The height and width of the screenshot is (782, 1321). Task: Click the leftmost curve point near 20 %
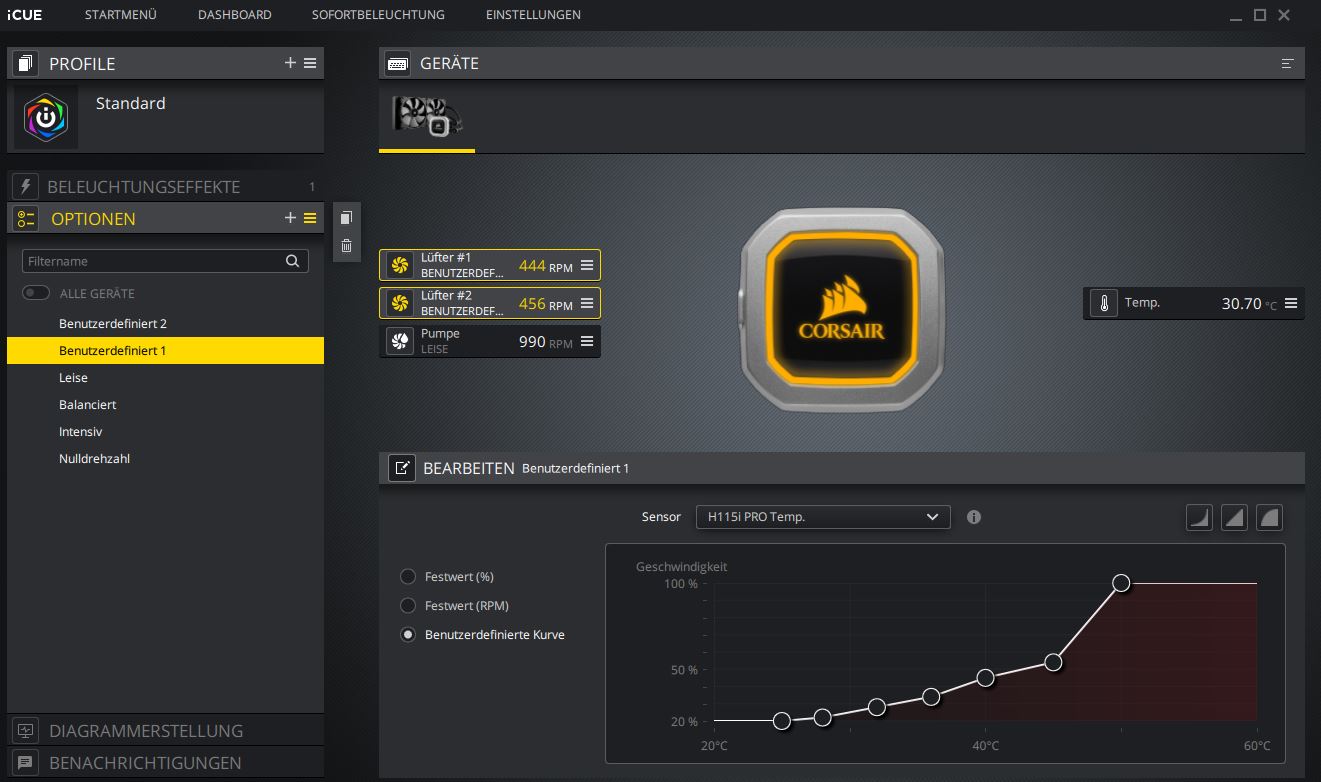[782, 721]
